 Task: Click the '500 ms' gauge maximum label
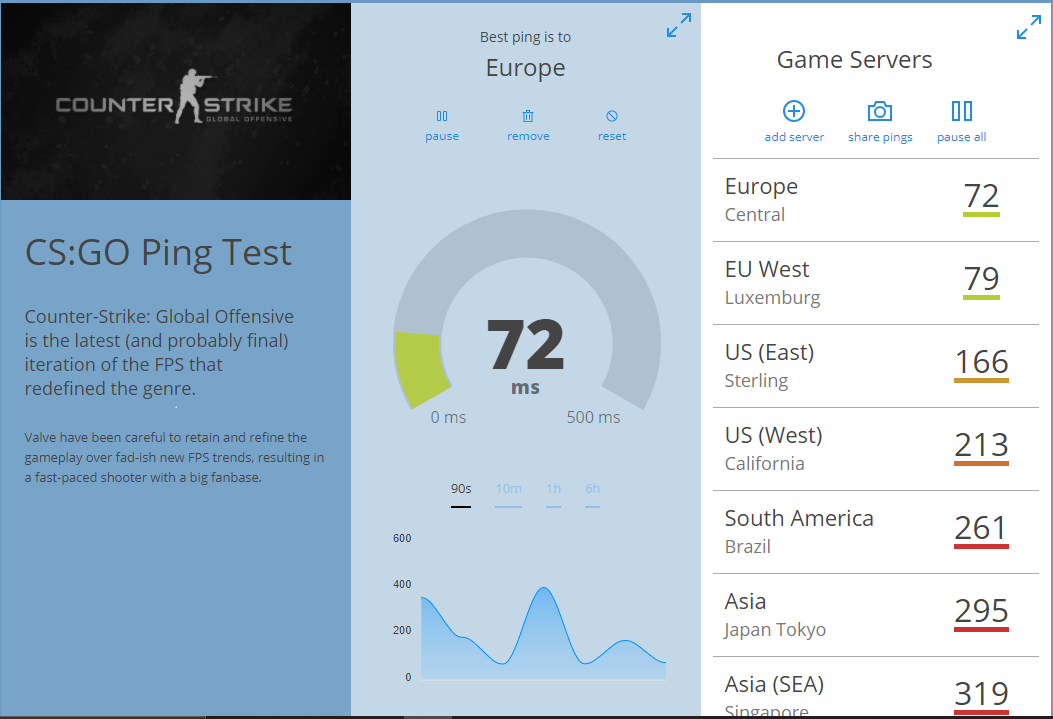point(593,417)
